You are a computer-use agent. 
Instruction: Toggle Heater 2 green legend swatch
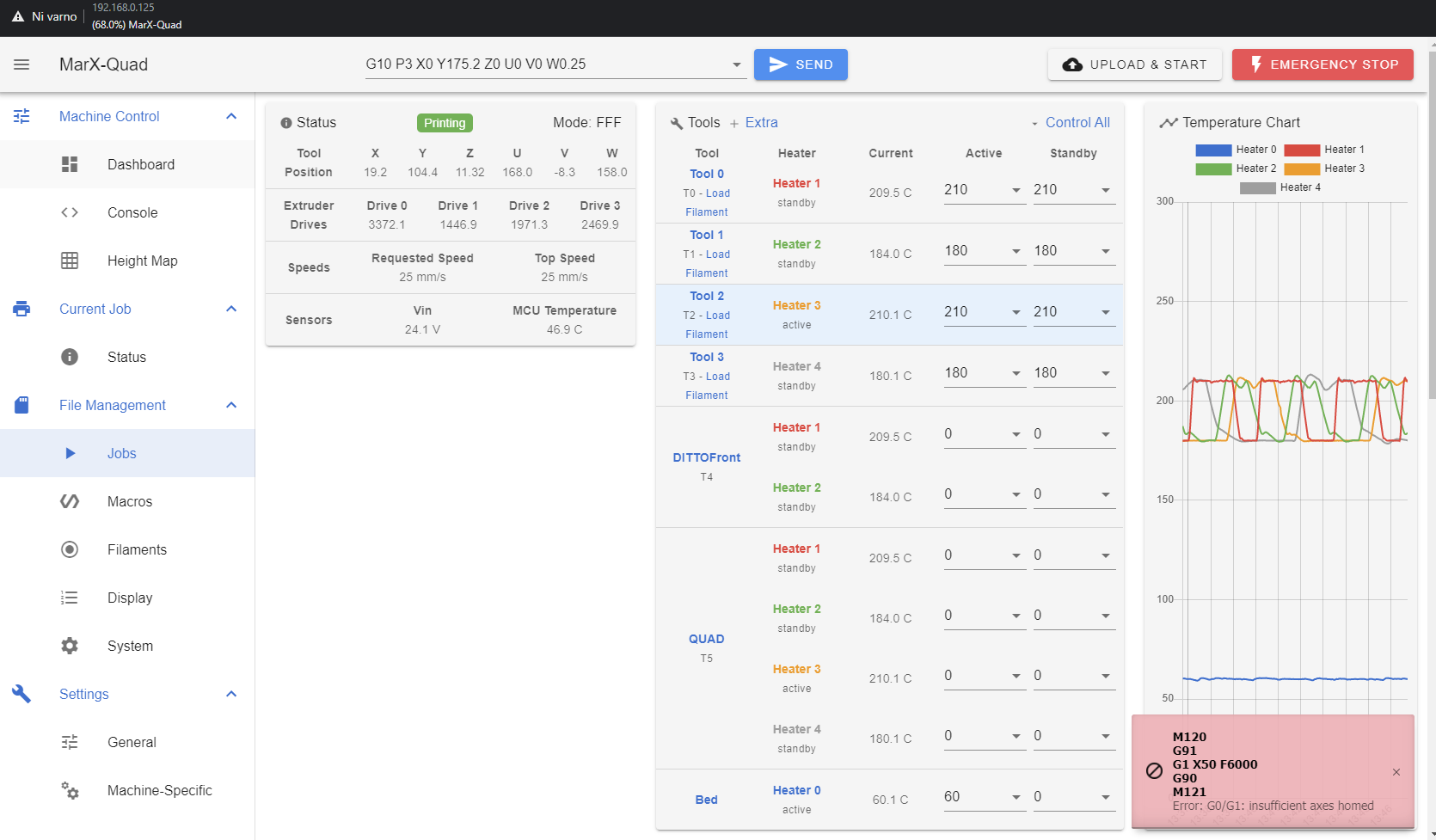1213,169
